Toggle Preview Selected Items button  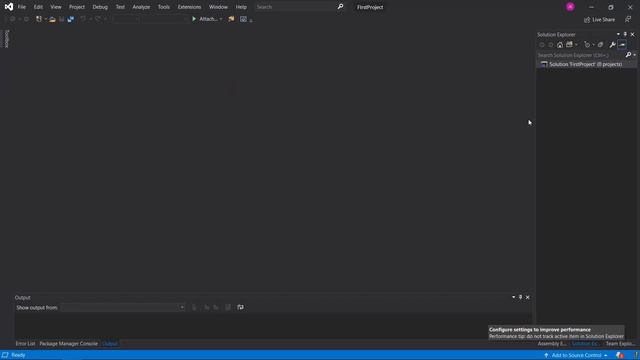click(622, 45)
